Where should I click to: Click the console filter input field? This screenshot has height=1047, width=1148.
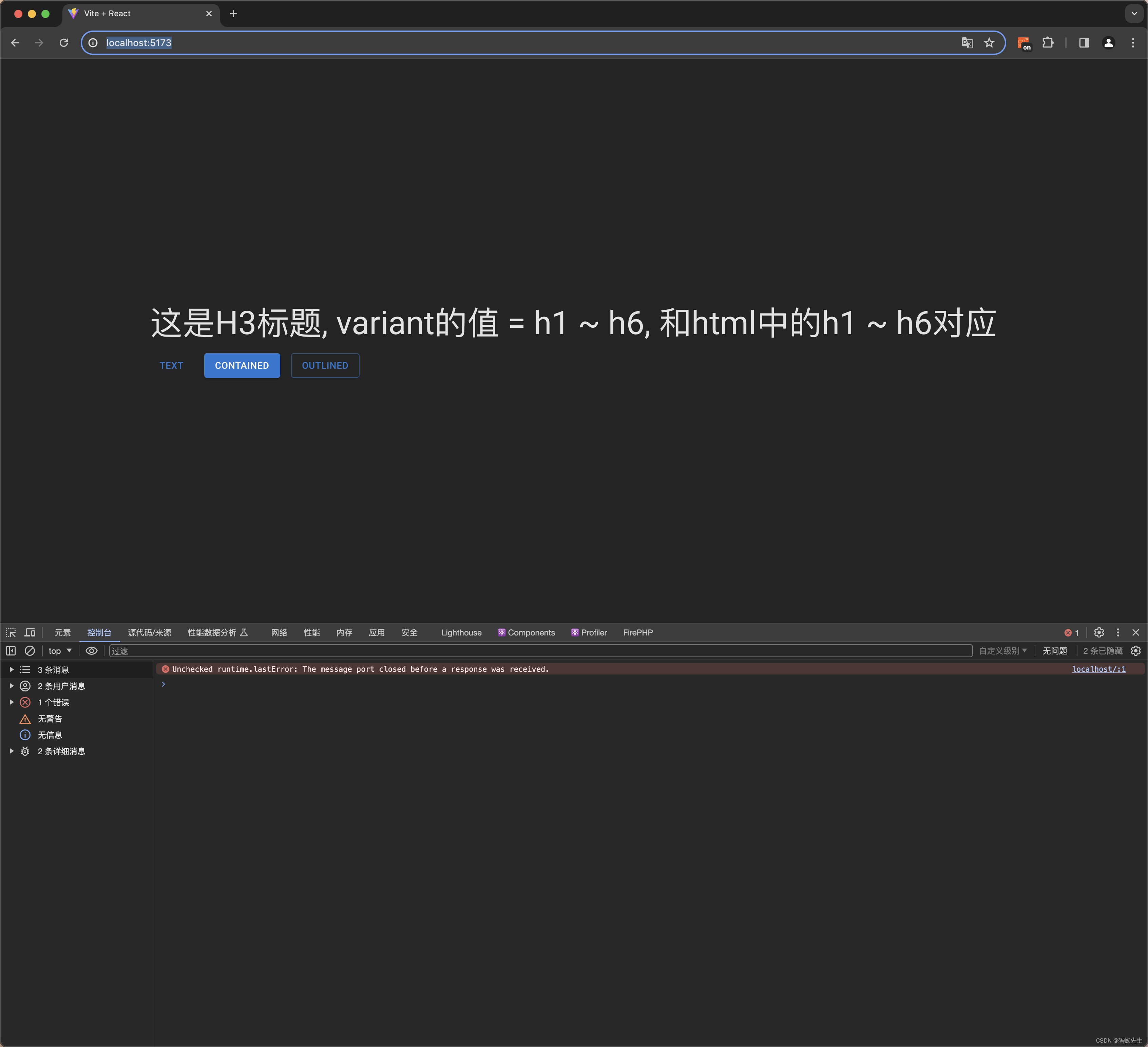click(540, 650)
